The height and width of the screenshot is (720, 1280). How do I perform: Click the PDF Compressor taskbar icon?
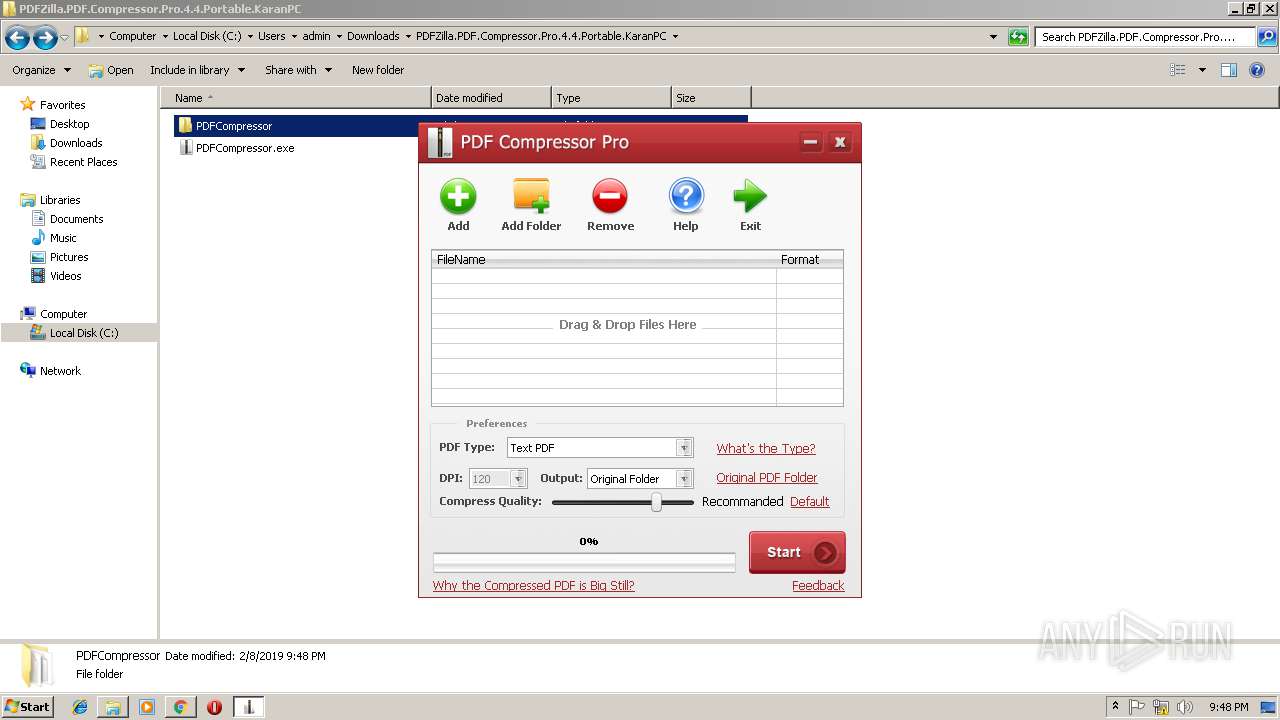tap(248, 707)
